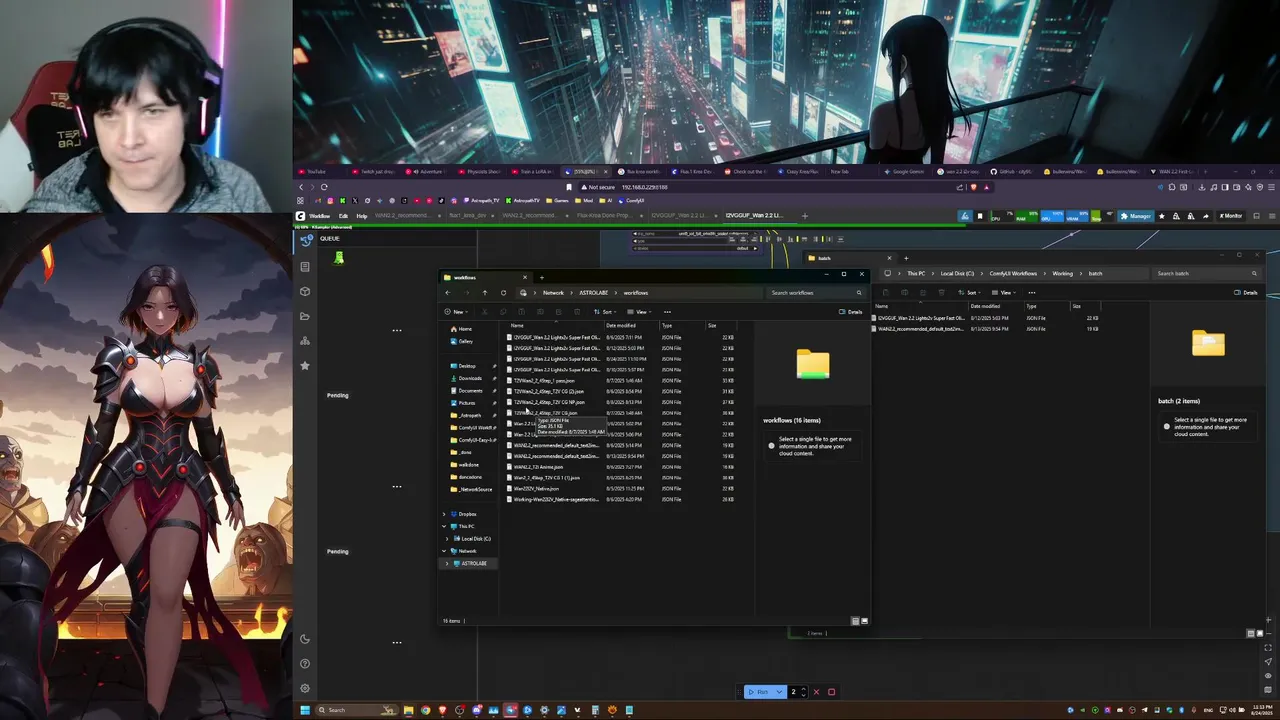Open the ComfyUI Edit menu
1280x720 pixels.
(x=343, y=216)
